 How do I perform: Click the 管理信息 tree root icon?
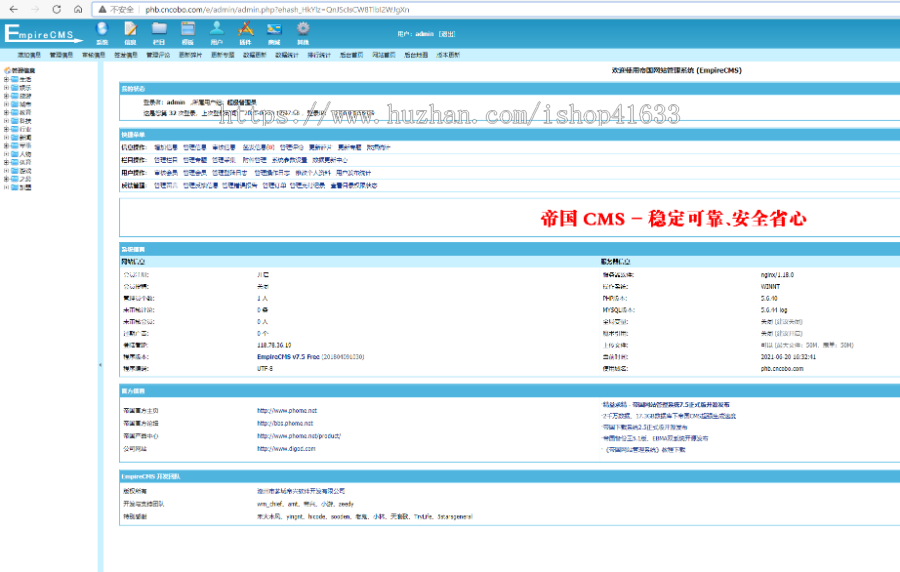(x=7, y=71)
